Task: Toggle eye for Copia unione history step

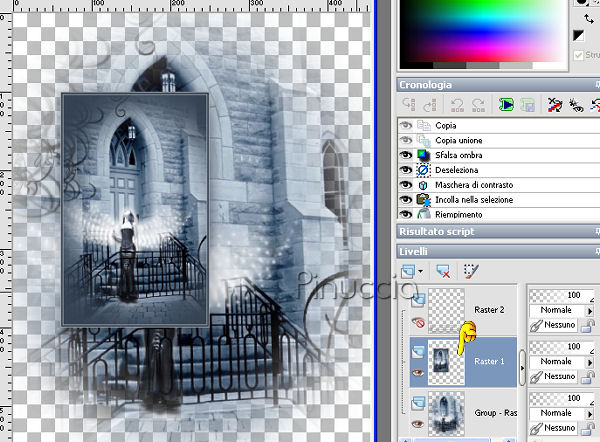Action: (x=406, y=140)
